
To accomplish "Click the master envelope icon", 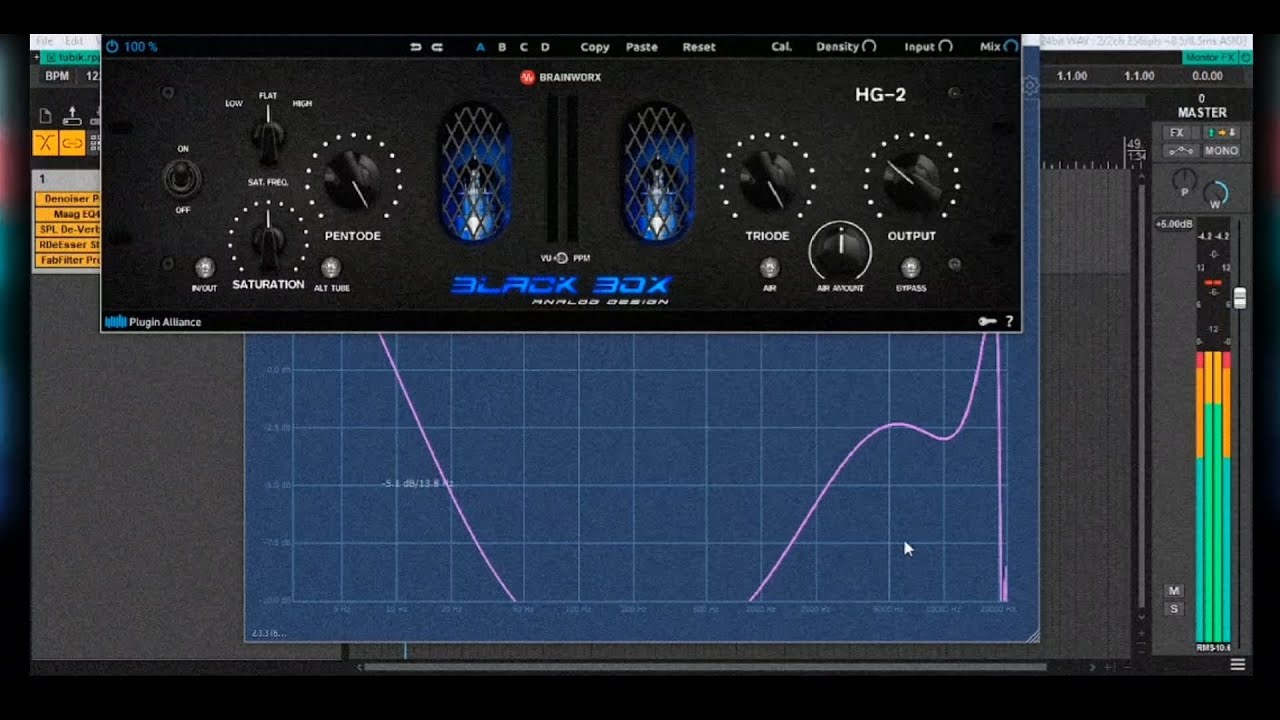I will (x=1181, y=151).
